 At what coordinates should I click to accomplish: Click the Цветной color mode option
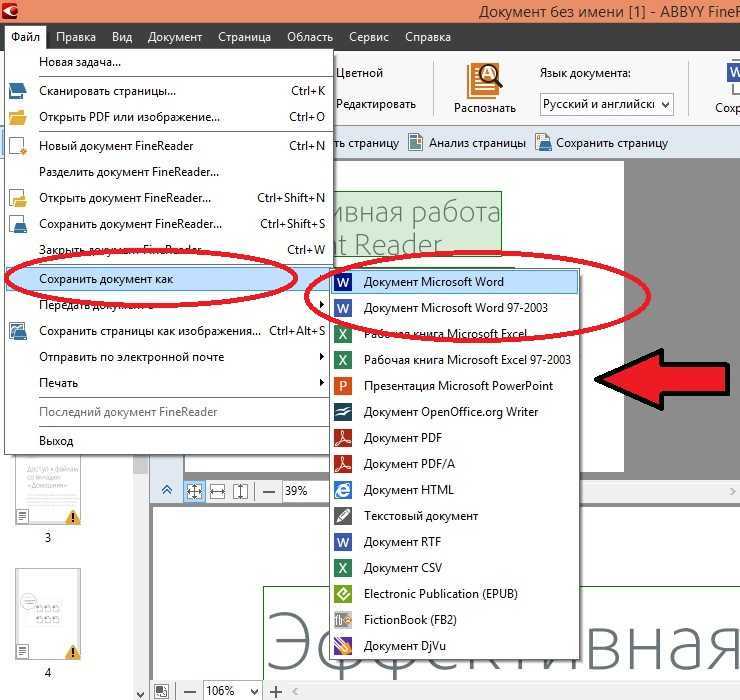coord(359,73)
